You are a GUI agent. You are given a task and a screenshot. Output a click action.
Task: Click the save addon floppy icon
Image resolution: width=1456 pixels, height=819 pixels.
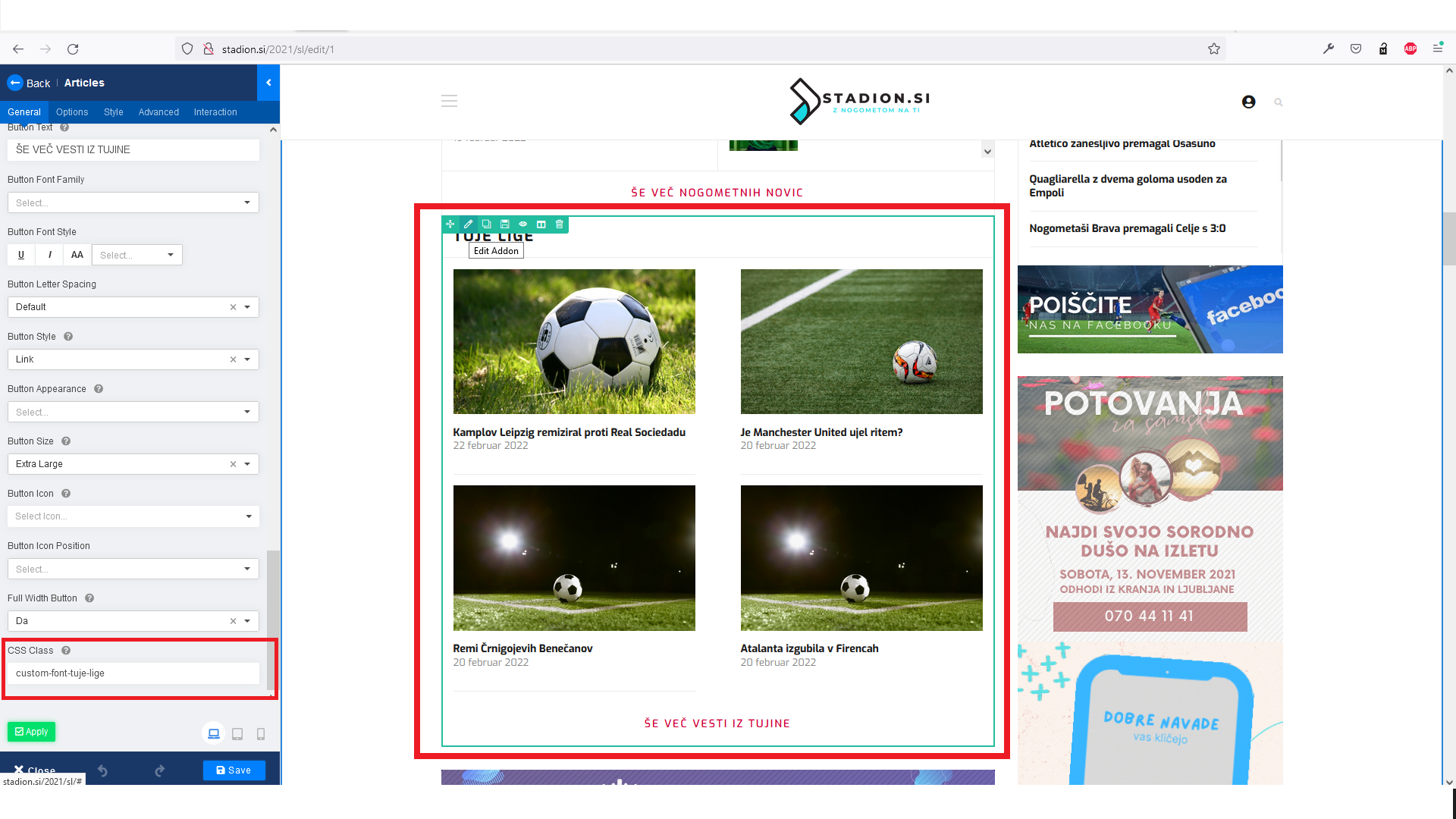[x=505, y=224]
